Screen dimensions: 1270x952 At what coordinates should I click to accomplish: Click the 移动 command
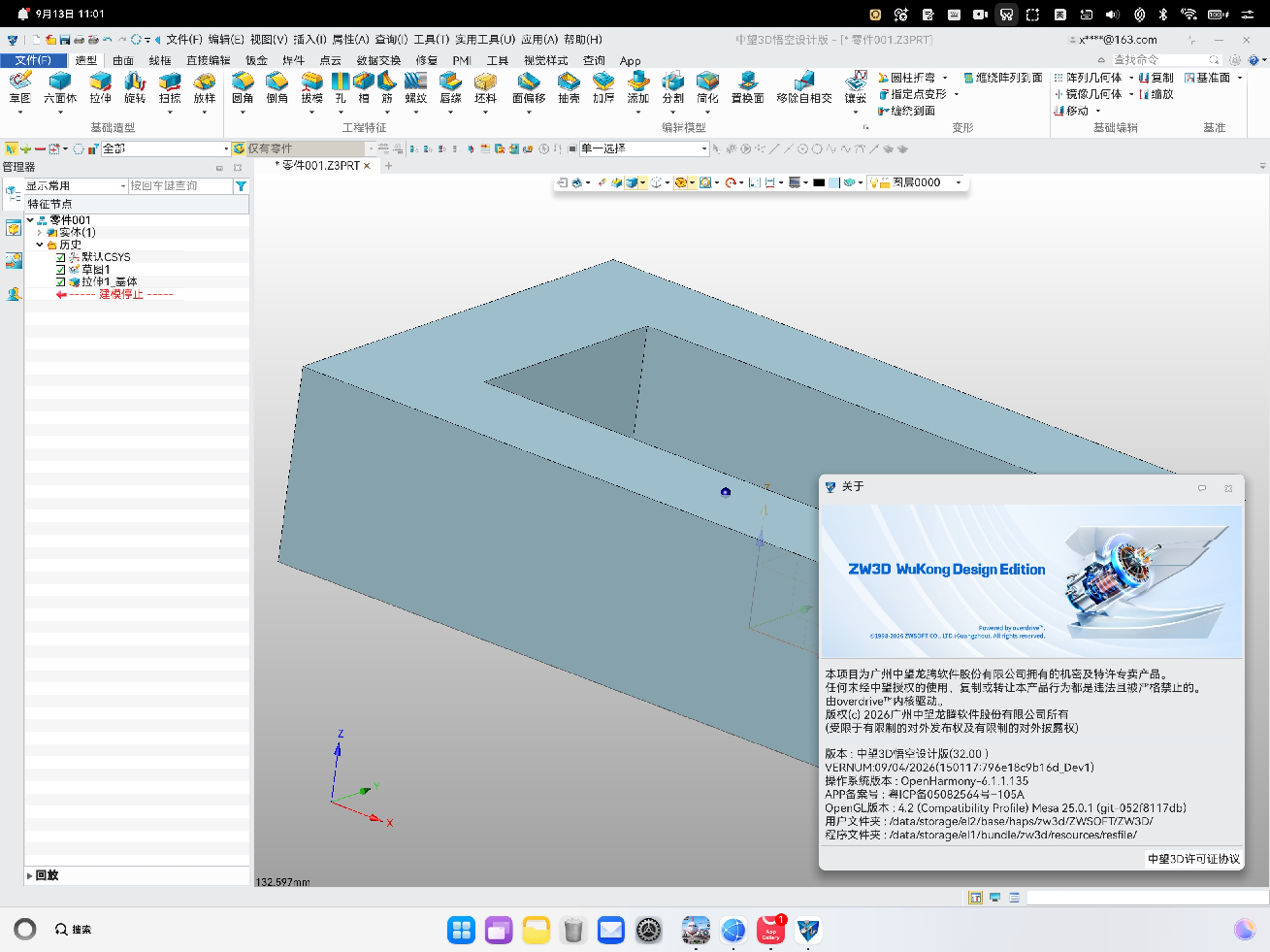pos(1071,111)
